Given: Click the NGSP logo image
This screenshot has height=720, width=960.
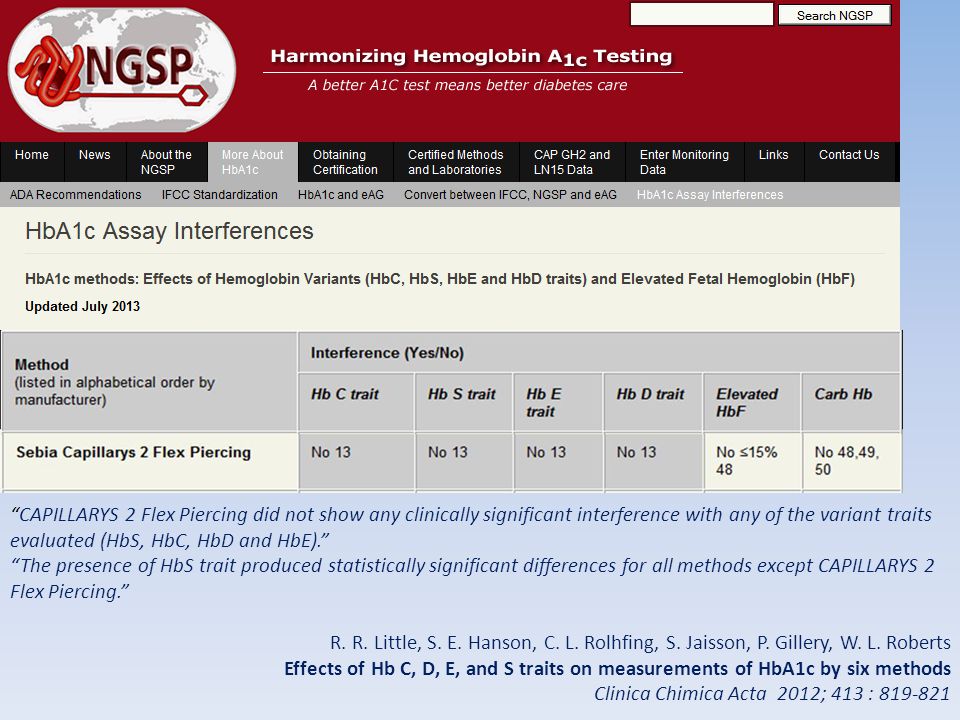Looking at the screenshot, I should [x=122, y=69].
